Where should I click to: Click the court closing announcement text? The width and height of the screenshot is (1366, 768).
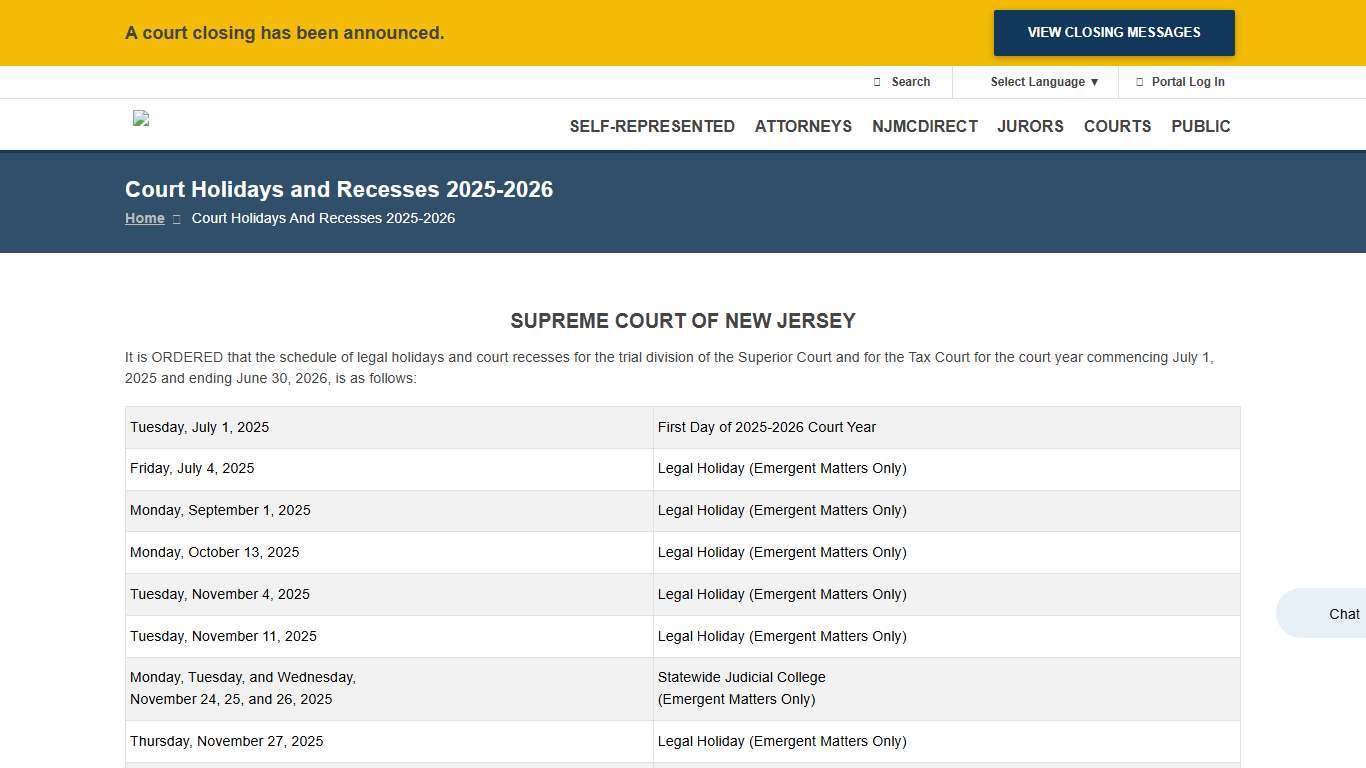284,32
